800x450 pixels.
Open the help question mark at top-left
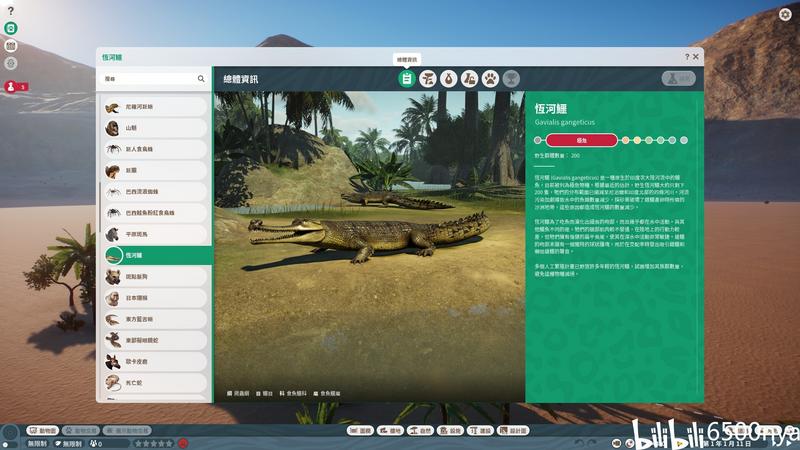pyautogui.click(x=11, y=11)
